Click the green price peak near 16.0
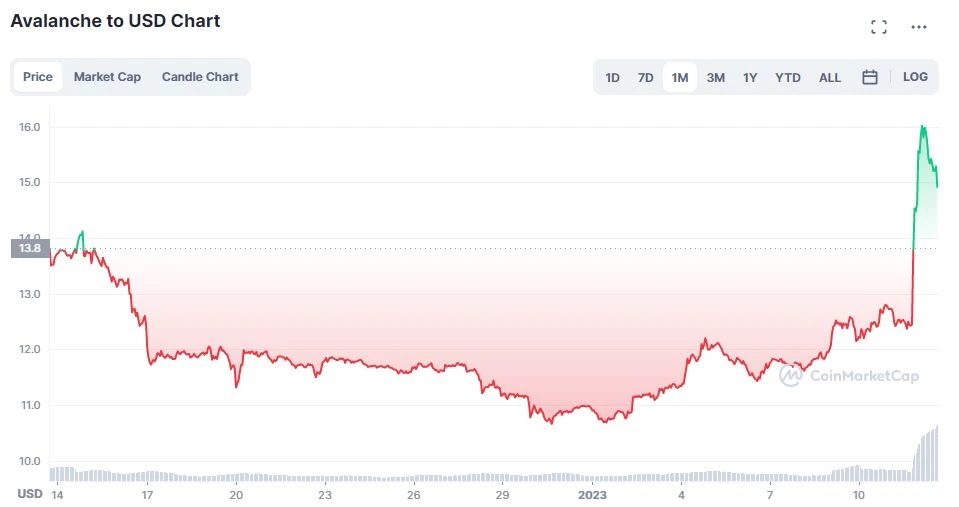This screenshot has width=959, height=507. (922, 128)
